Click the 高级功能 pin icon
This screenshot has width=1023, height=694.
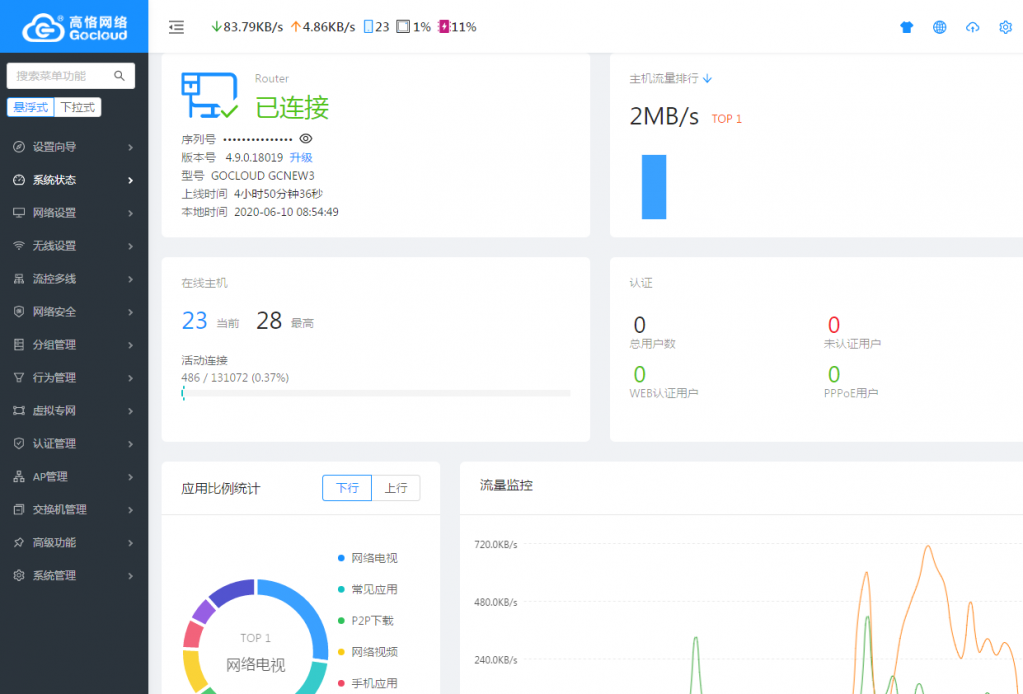coord(19,543)
